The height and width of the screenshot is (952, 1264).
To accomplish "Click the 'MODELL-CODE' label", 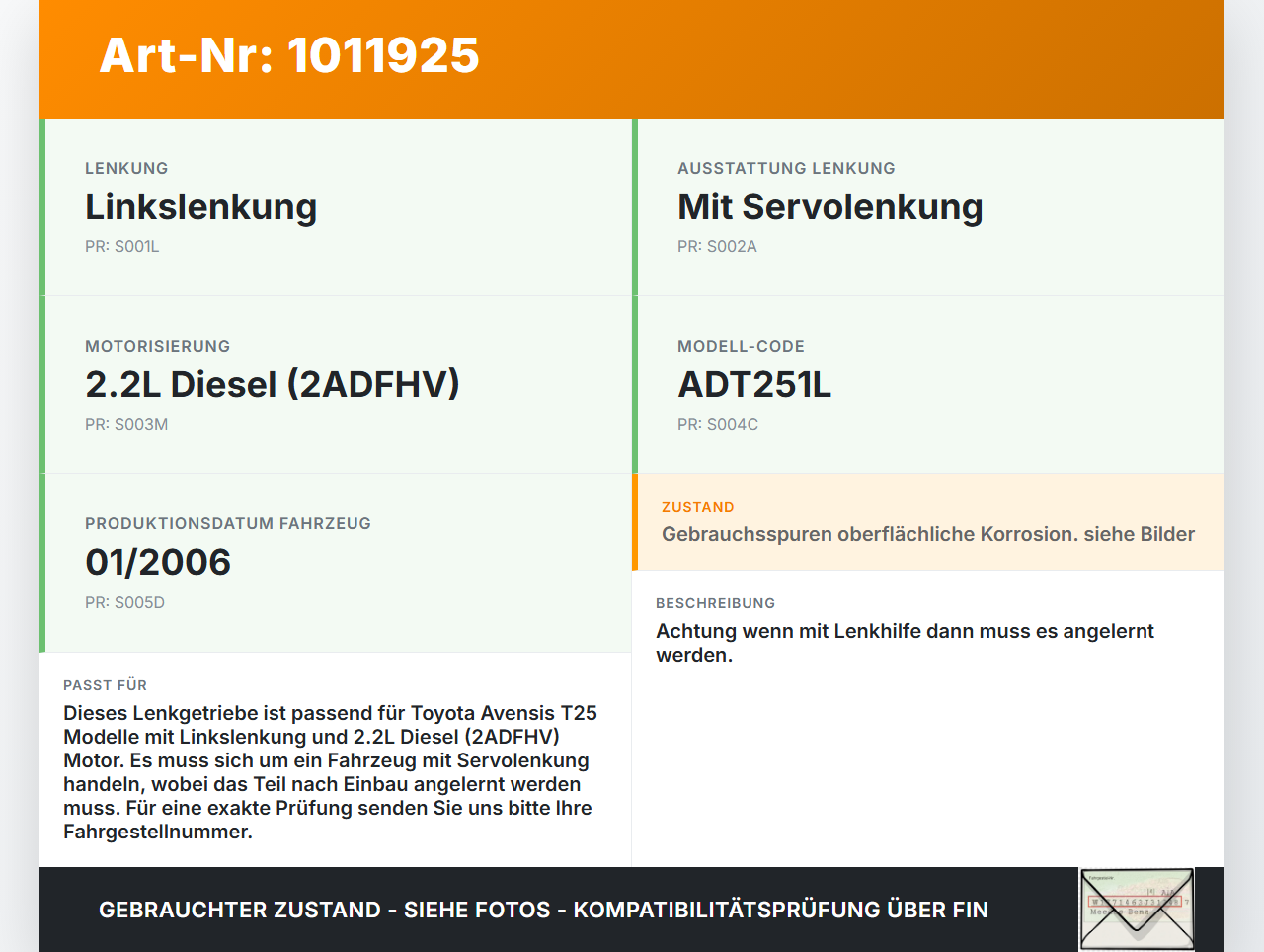I will click(741, 347).
